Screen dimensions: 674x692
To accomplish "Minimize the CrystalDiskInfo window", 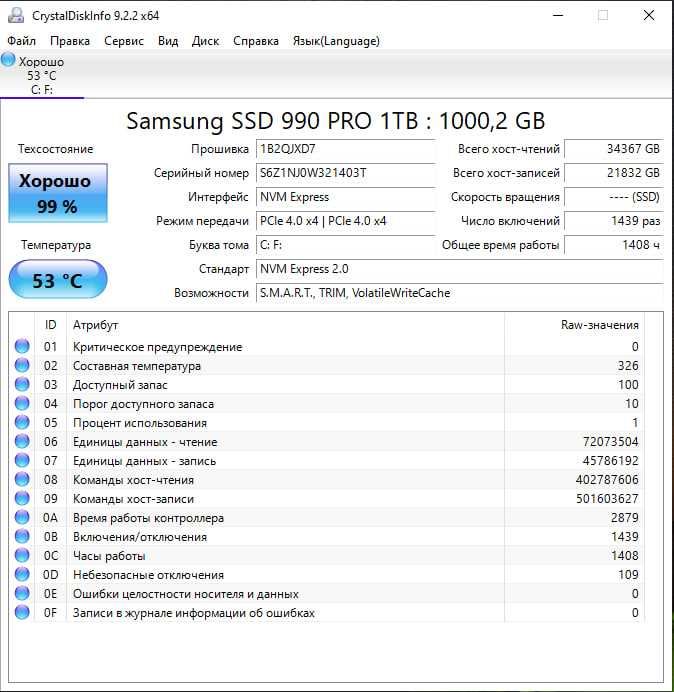I will (x=558, y=15).
